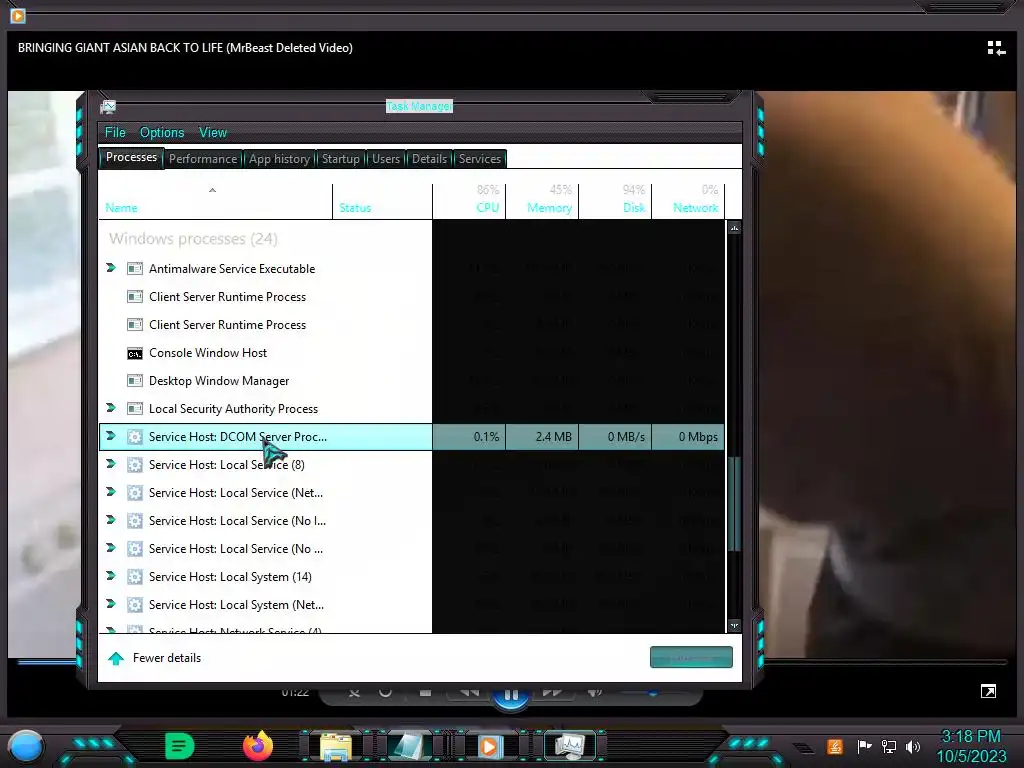Click the Task Manager title bar icon
This screenshot has width=1024, height=768.
tap(108, 106)
